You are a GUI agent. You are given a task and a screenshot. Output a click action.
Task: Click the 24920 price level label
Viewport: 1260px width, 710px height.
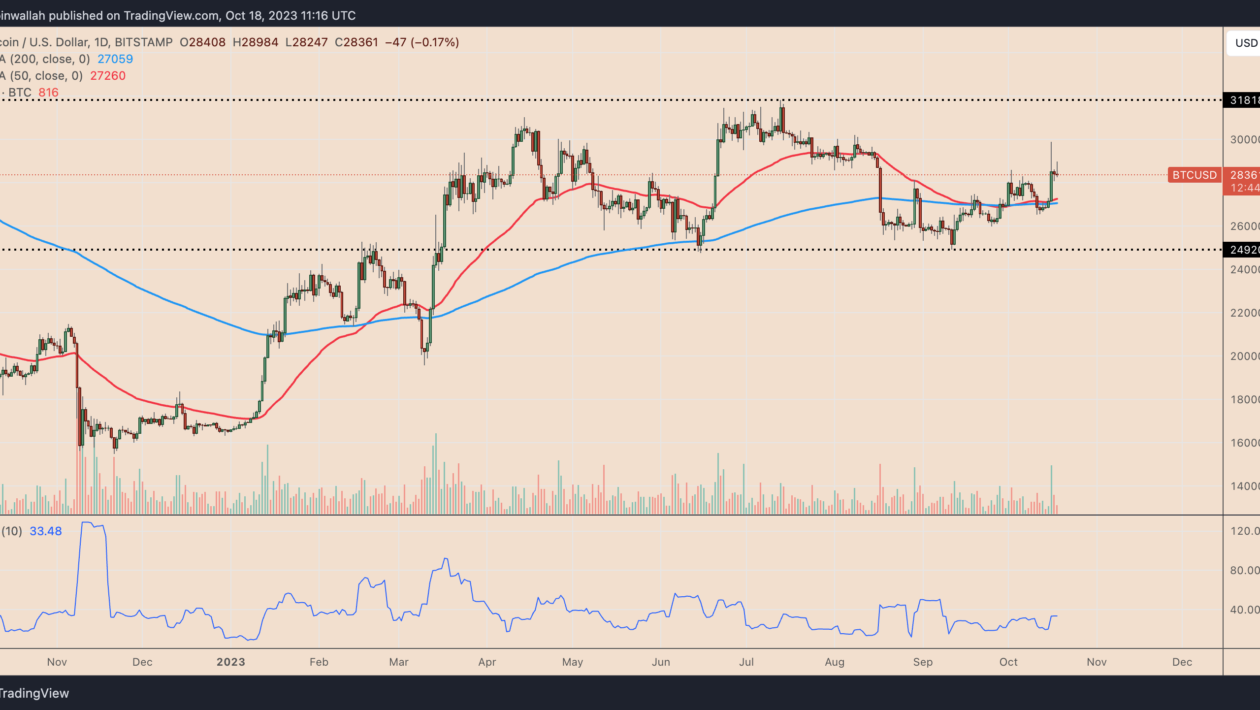point(1243,249)
